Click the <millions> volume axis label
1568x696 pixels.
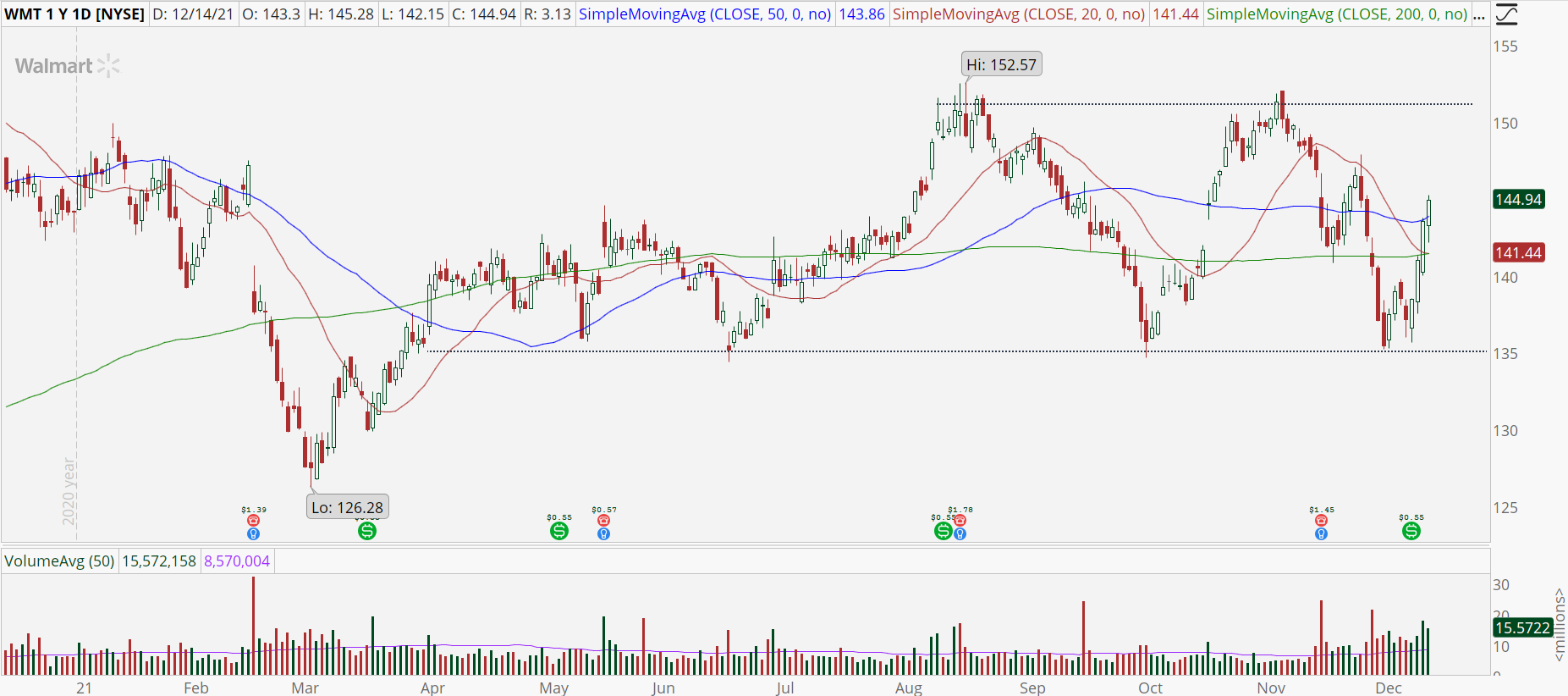point(1560,625)
